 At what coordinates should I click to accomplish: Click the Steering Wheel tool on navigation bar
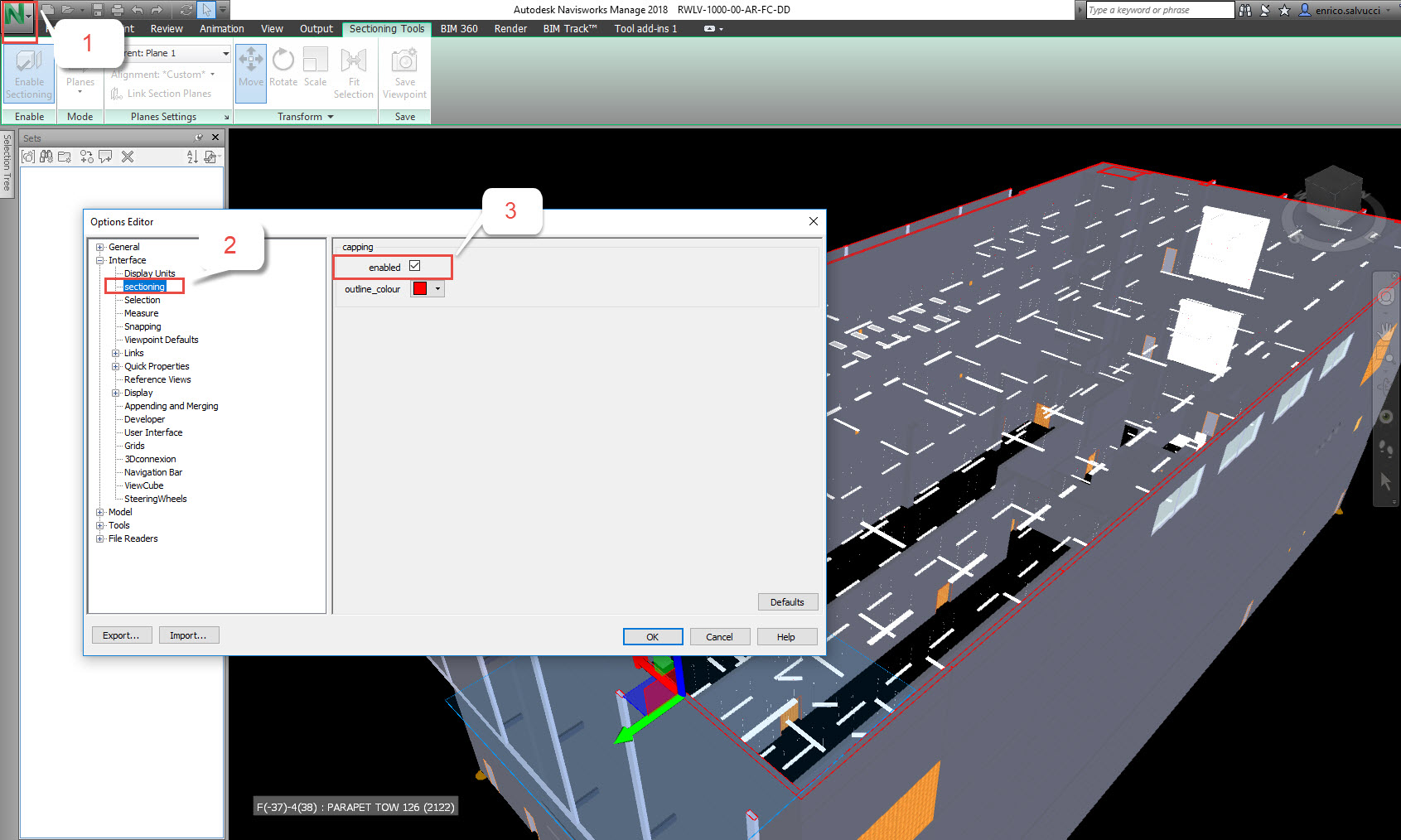1385,297
